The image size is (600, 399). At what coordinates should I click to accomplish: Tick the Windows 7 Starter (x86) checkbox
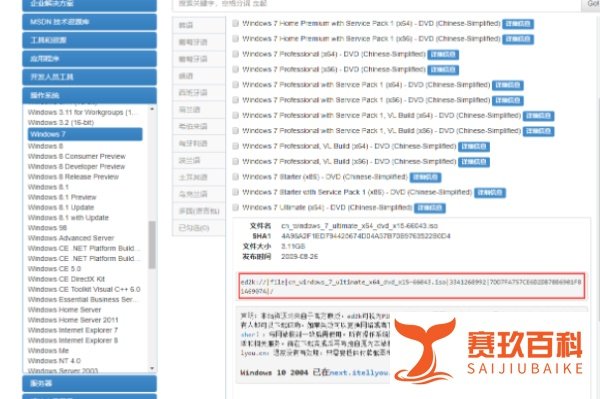click(235, 177)
